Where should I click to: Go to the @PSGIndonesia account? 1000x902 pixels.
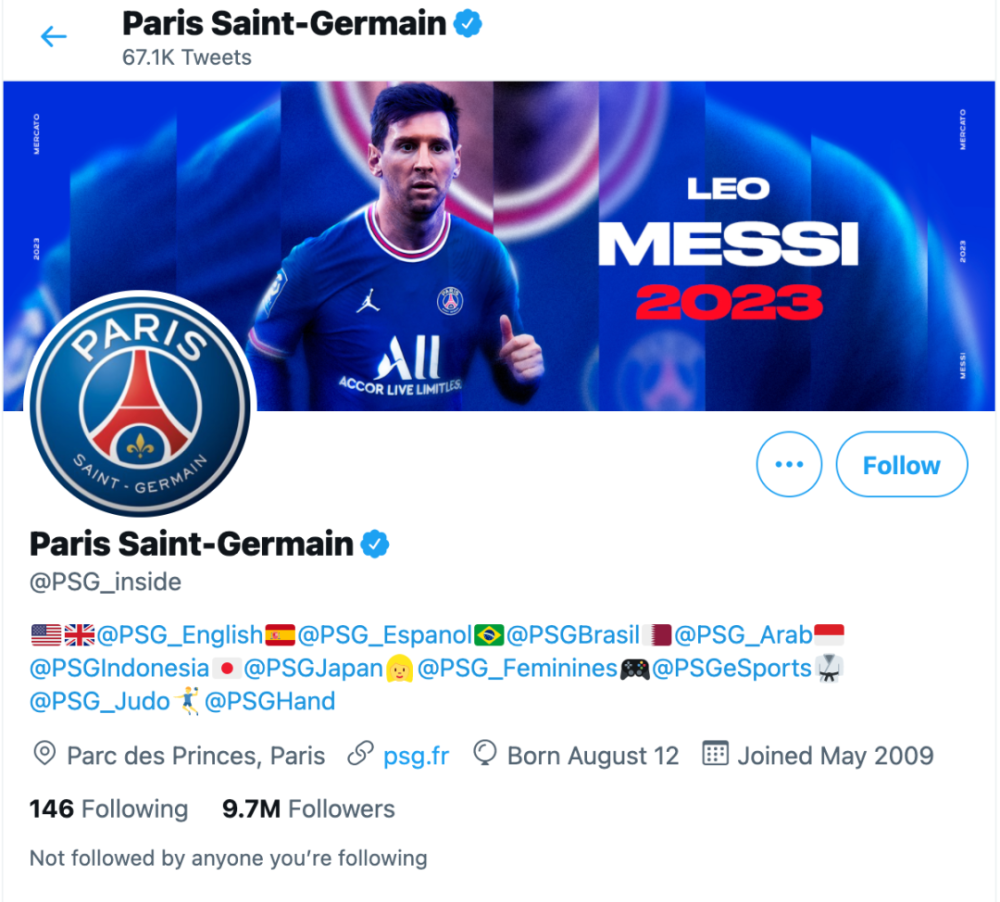pos(119,667)
